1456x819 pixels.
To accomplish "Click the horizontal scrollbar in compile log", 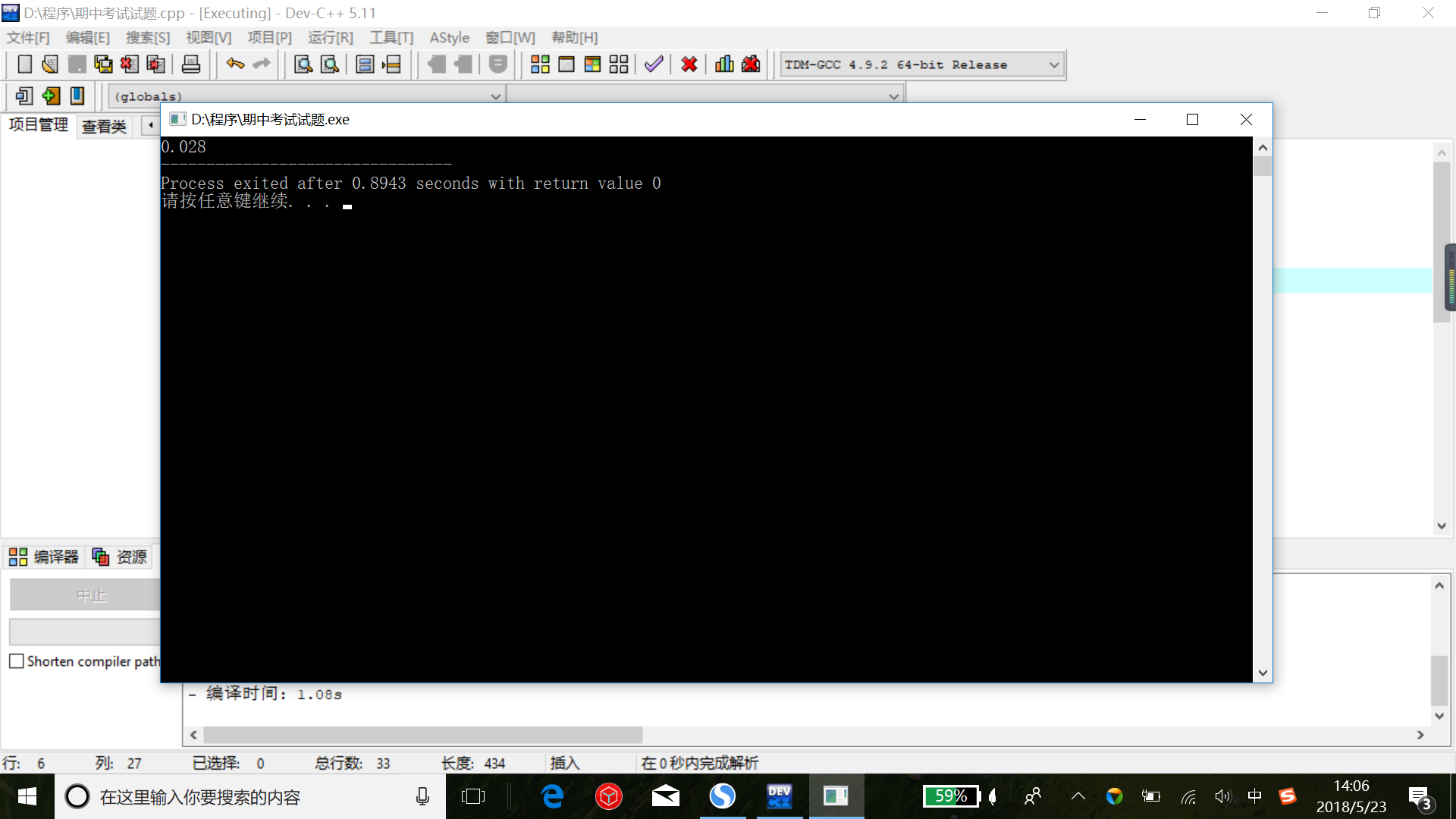I will click(x=422, y=735).
